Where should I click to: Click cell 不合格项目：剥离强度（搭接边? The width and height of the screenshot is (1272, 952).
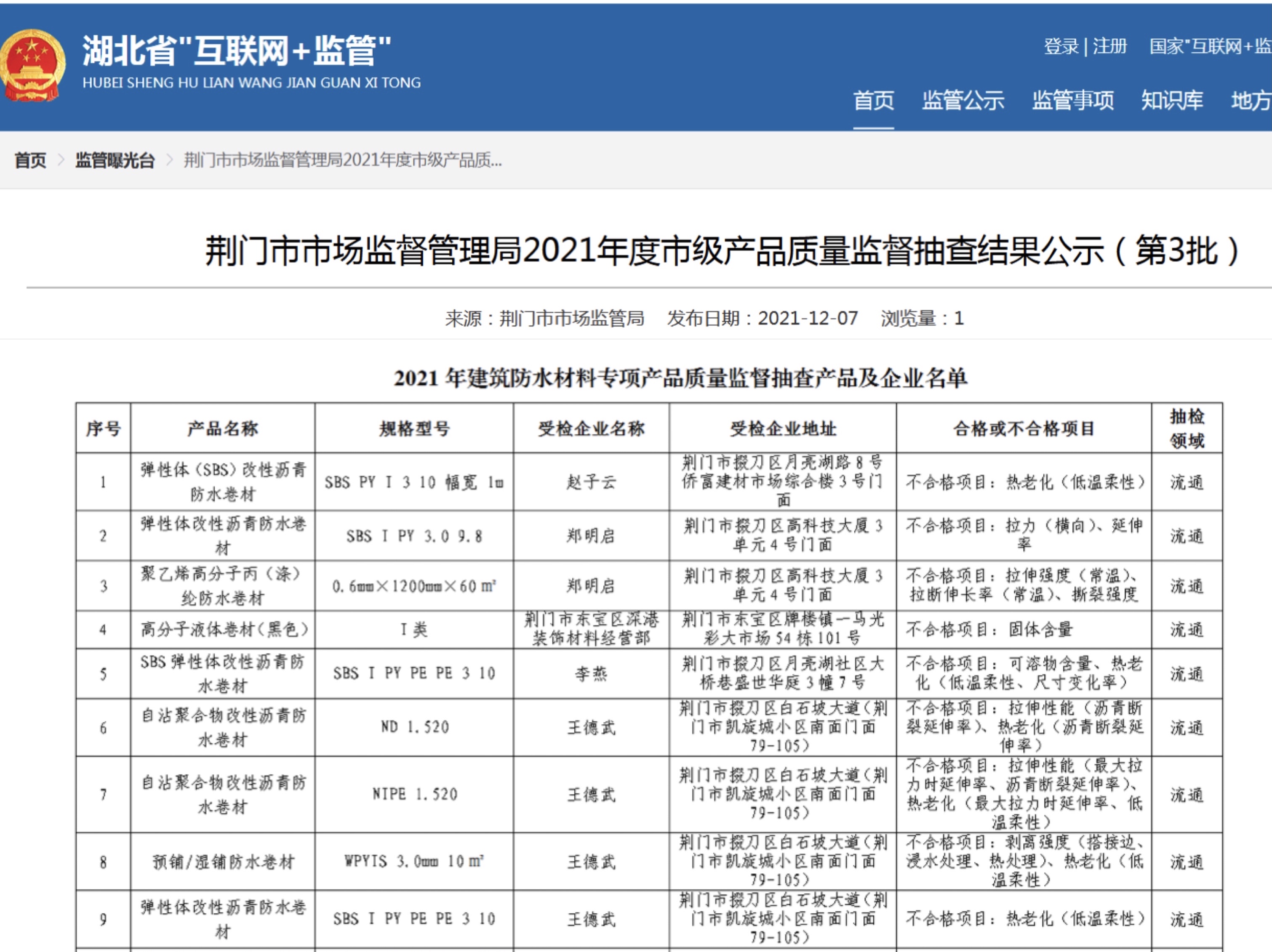pyautogui.click(x=1024, y=862)
